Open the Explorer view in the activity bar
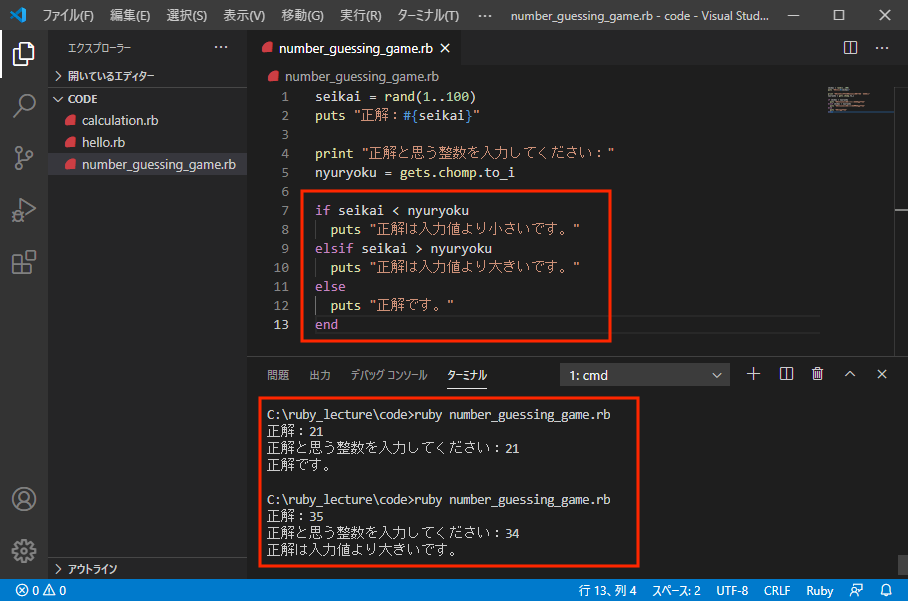The image size is (908, 601). (24, 54)
